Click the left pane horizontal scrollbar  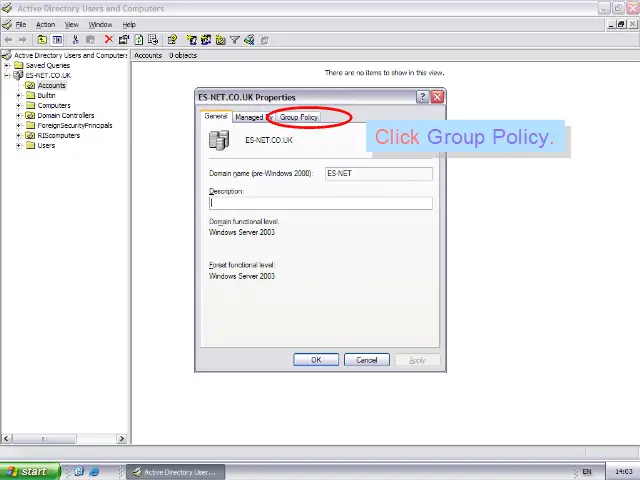click(65, 438)
